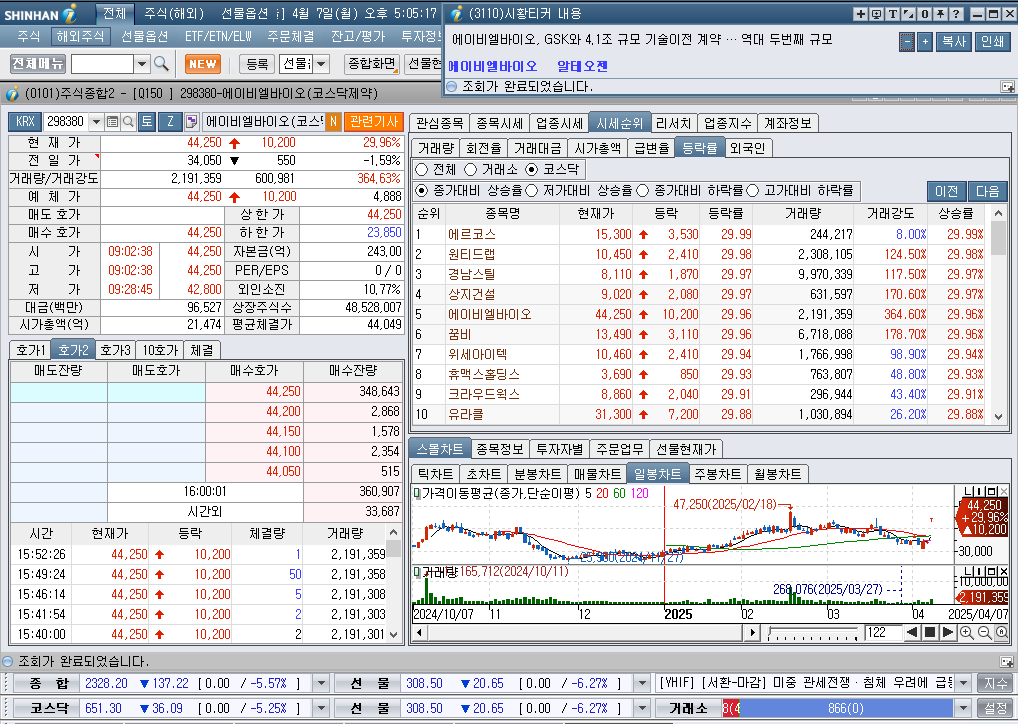Open the 코스닥 index row dropdown arrow
The height and width of the screenshot is (724, 1018).
(321, 708)
